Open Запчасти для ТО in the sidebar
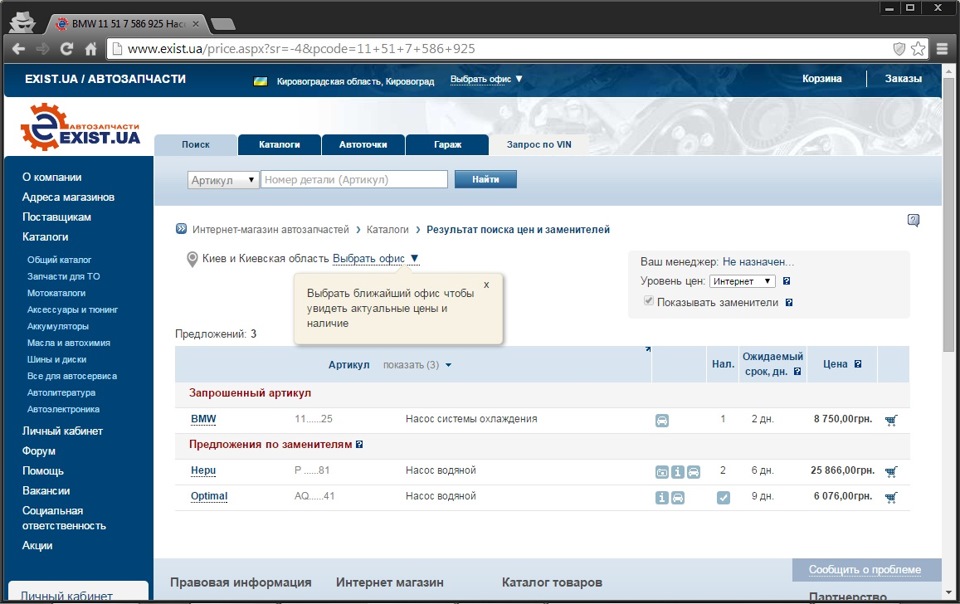 [63, 277]
